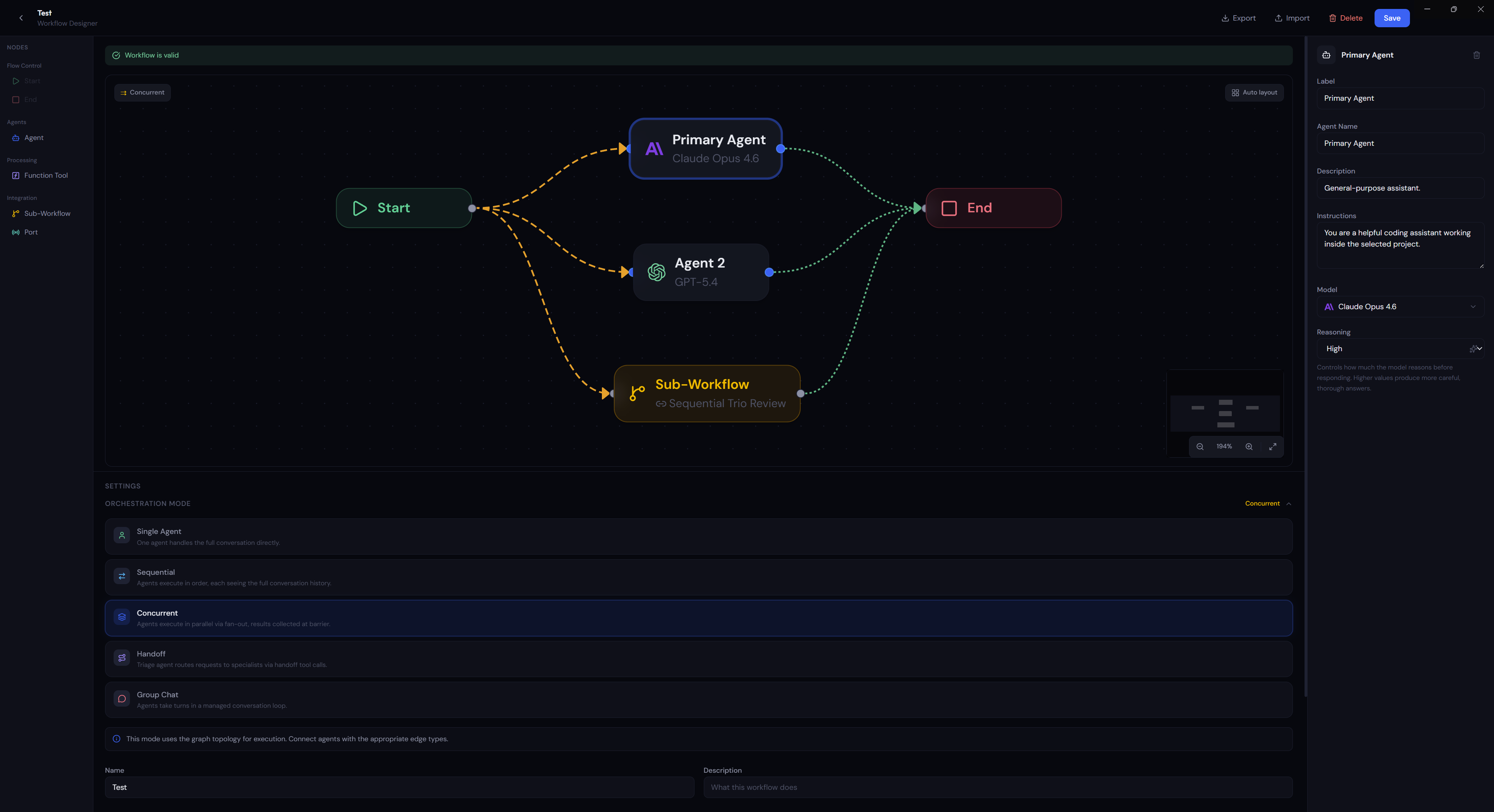
Task: Click the 'Workflow is valid' text
Action: pyautogui.click(x=152, y=56)
